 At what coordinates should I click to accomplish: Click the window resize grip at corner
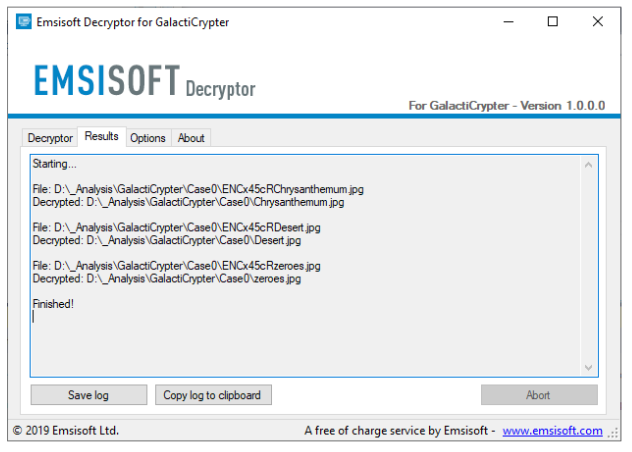(613, 434)
